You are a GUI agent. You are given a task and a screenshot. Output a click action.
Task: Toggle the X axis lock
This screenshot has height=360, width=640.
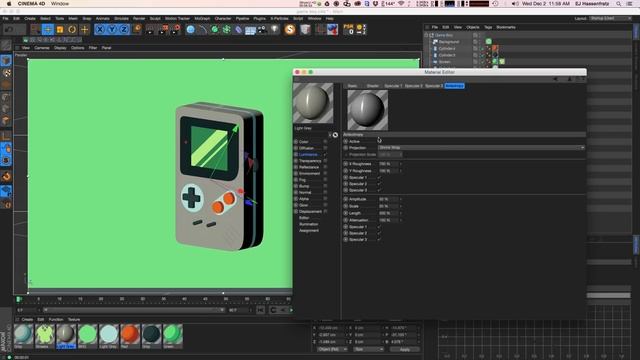pyautogui.click(x=100, y=29)
